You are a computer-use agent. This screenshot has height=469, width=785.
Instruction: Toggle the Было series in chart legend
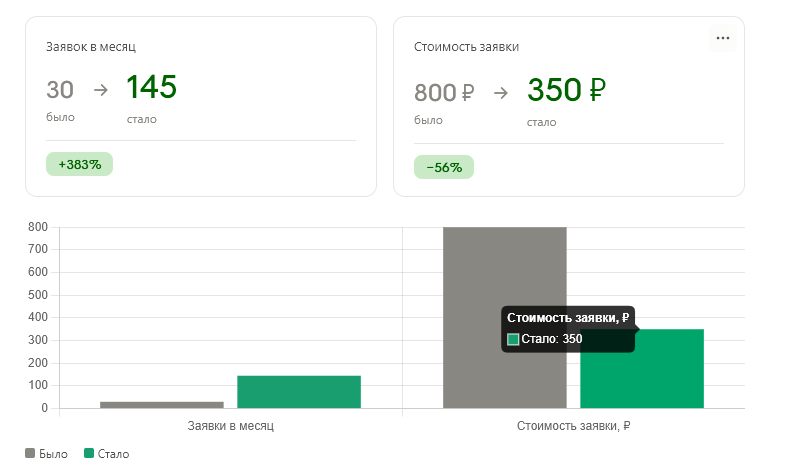click(46, 453)
